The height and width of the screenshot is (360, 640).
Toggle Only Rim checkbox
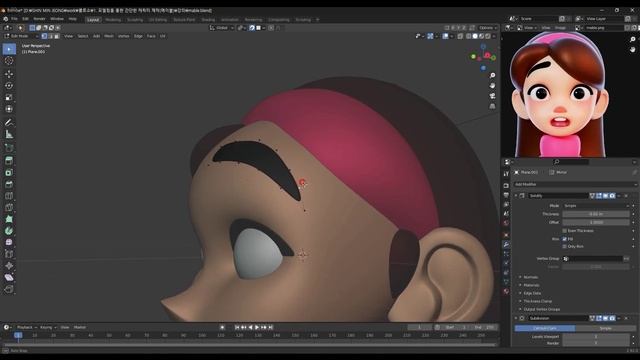point(565,247)
